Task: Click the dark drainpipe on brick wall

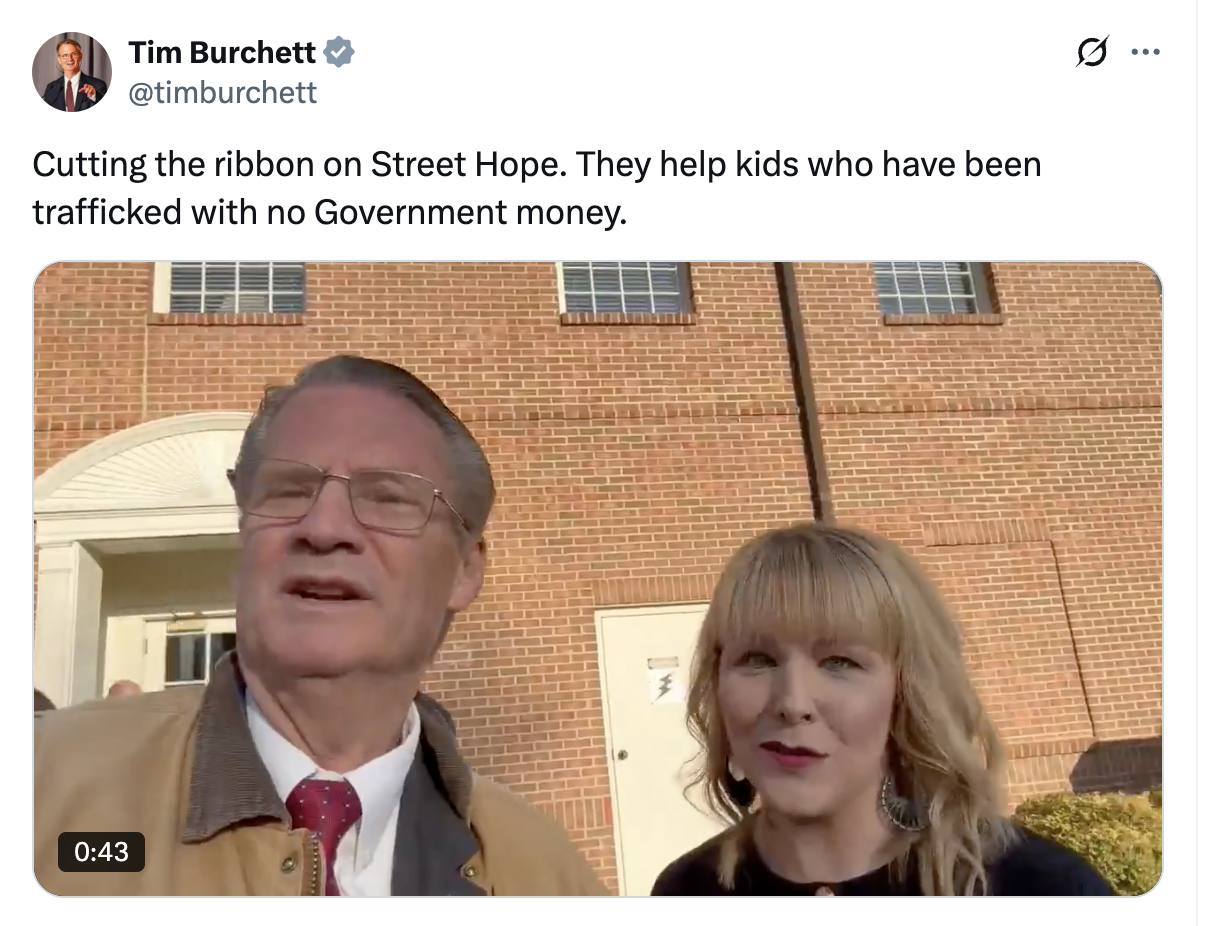Action: pos(806,390)
